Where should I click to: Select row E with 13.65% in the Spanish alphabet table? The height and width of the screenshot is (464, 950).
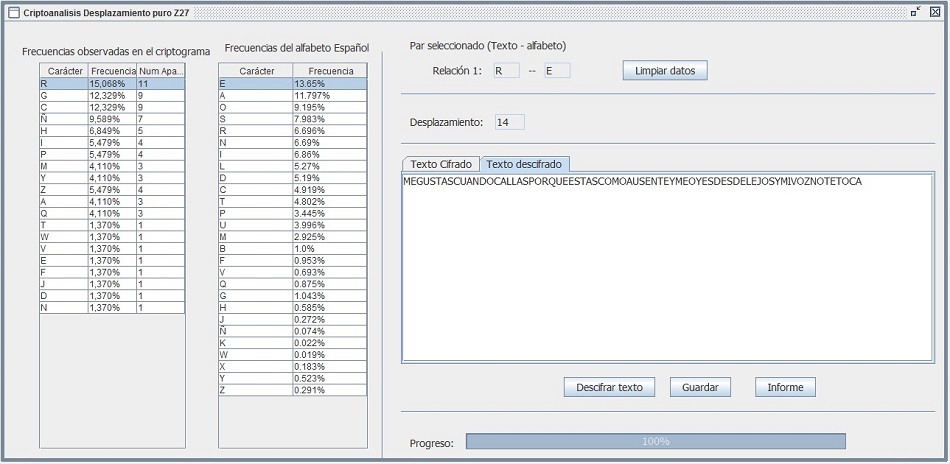point(292,84)
